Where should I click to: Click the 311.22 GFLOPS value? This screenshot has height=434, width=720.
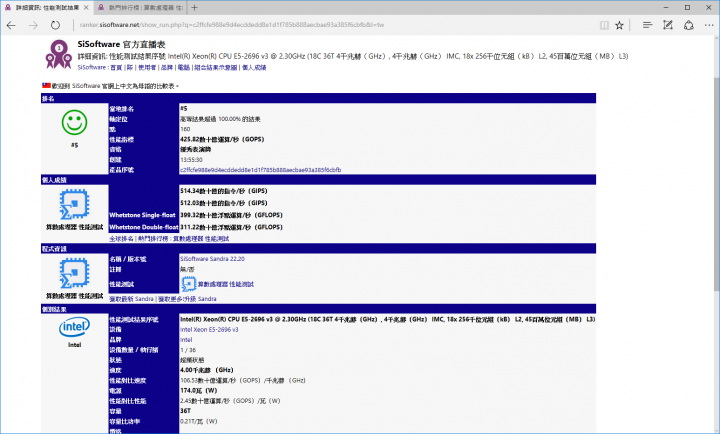(231, 227)
